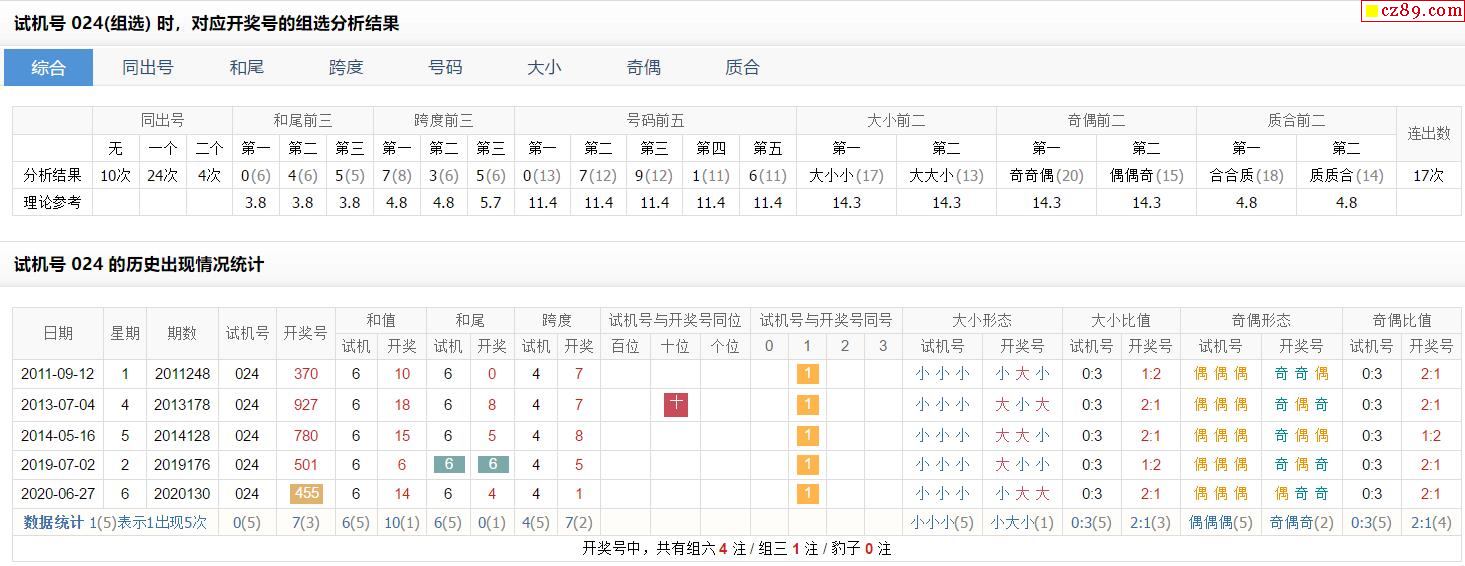Click the 7(12) 号码 second cell
The image size is (1465, 566).
pos(598,175)
